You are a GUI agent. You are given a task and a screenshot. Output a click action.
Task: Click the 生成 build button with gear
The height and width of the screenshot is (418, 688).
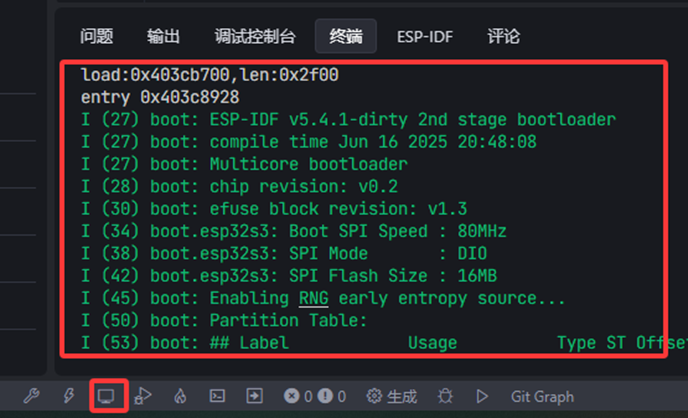pyautogui.click(x=391, y=397)
